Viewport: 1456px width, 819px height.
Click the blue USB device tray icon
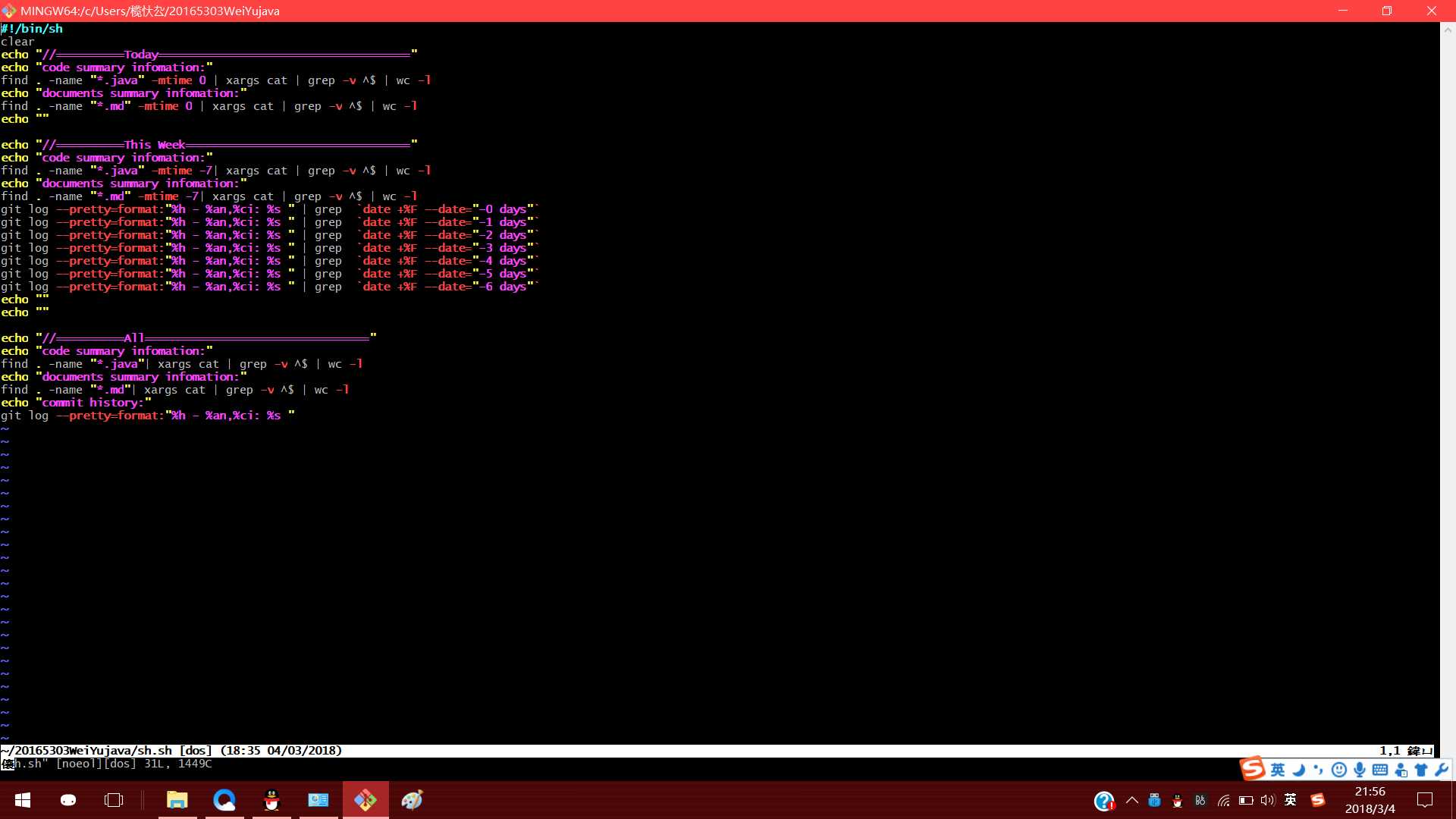tap(1154, 800)
